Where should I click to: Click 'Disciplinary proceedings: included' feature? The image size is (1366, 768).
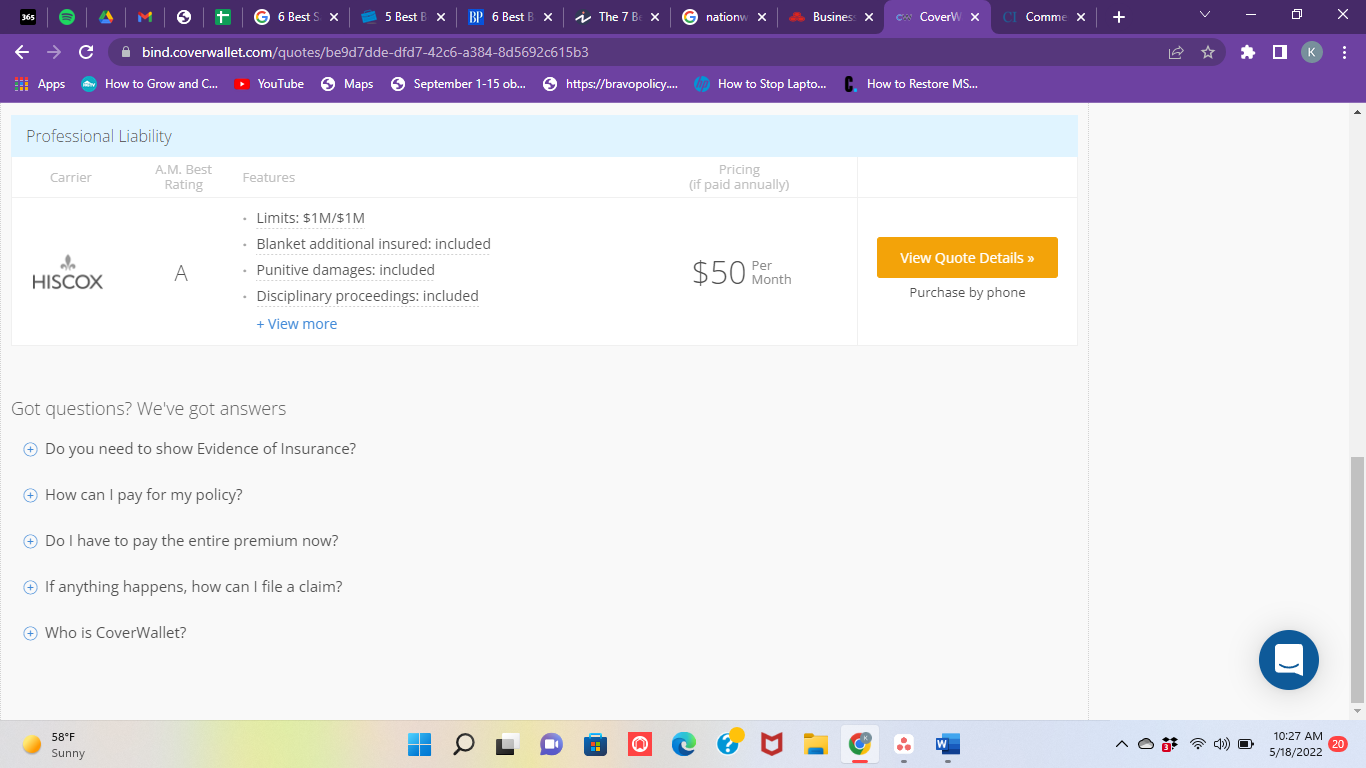pos(367,296)
